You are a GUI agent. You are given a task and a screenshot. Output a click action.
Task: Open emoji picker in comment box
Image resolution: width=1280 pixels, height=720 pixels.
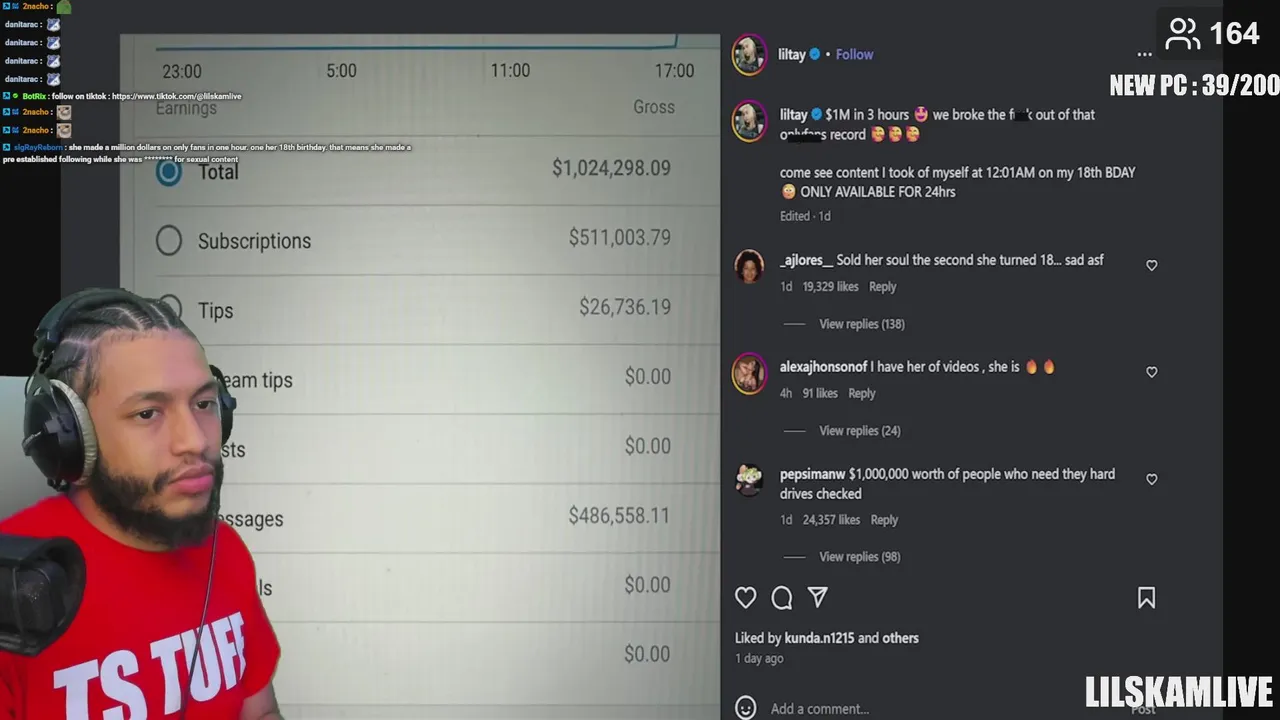click(746, 708)
